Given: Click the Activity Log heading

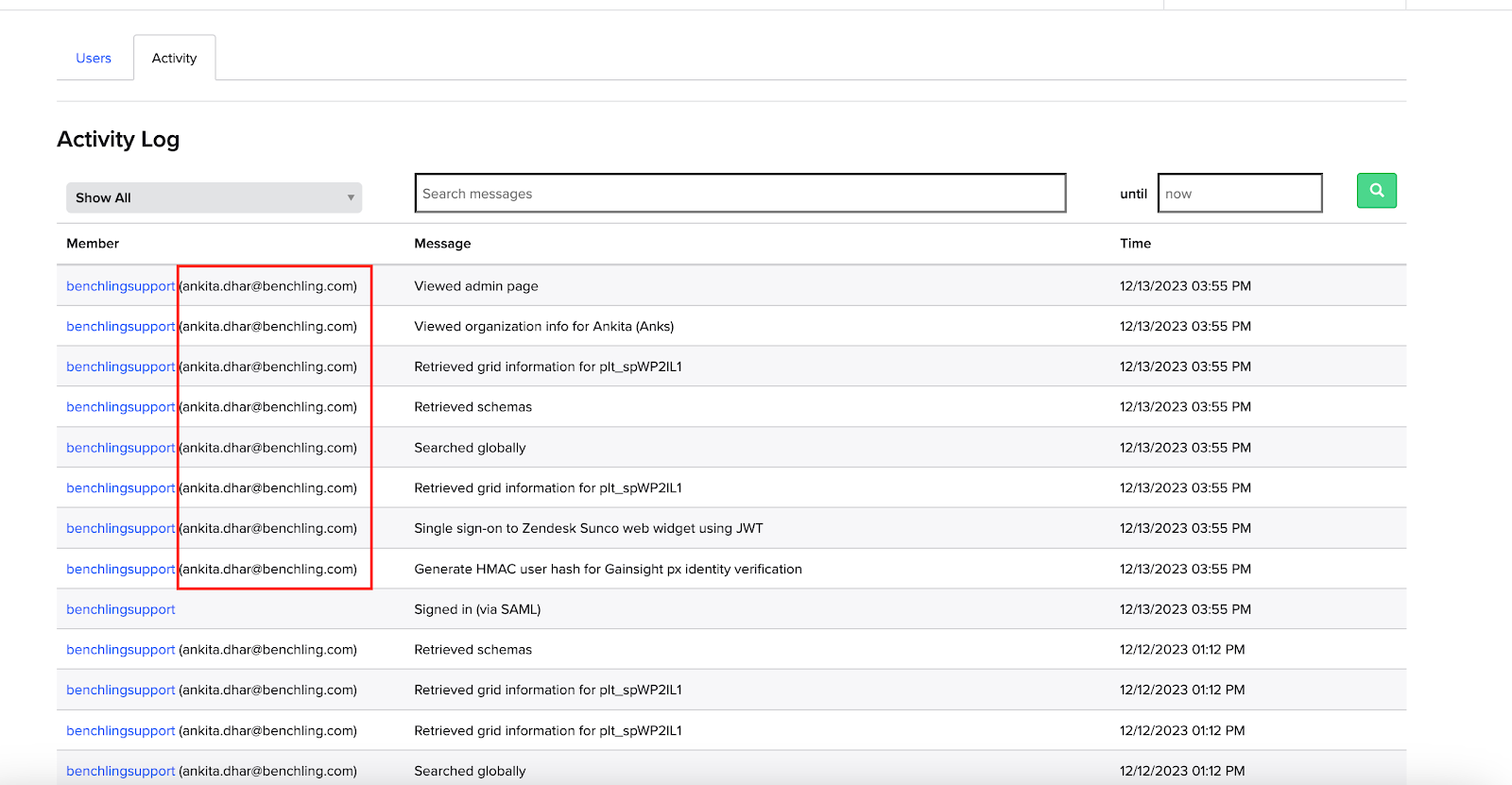Looking at the screenshot, I should [118, 139].
